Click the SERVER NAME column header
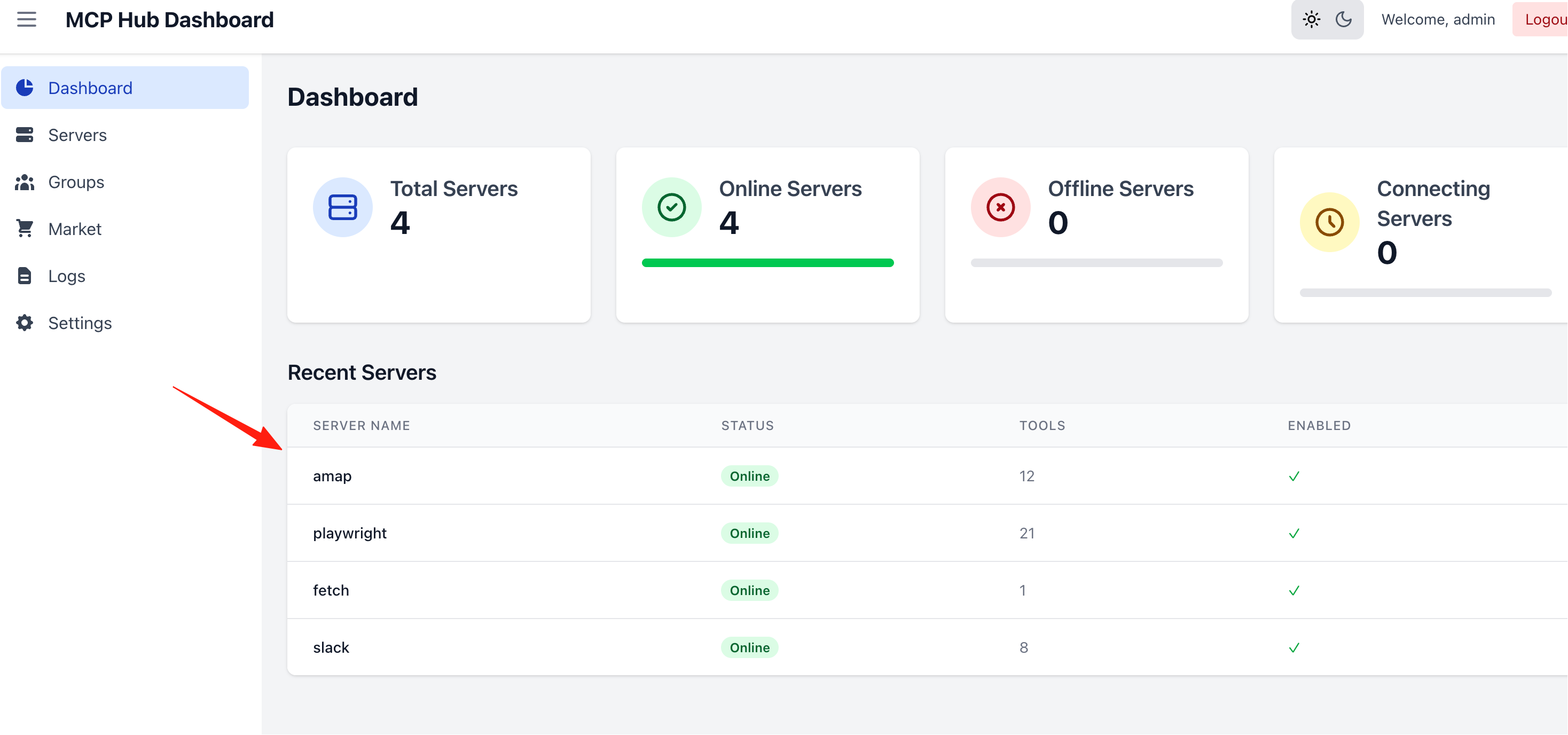Viewport: 1568px width, 735px height. coord(362,426)
